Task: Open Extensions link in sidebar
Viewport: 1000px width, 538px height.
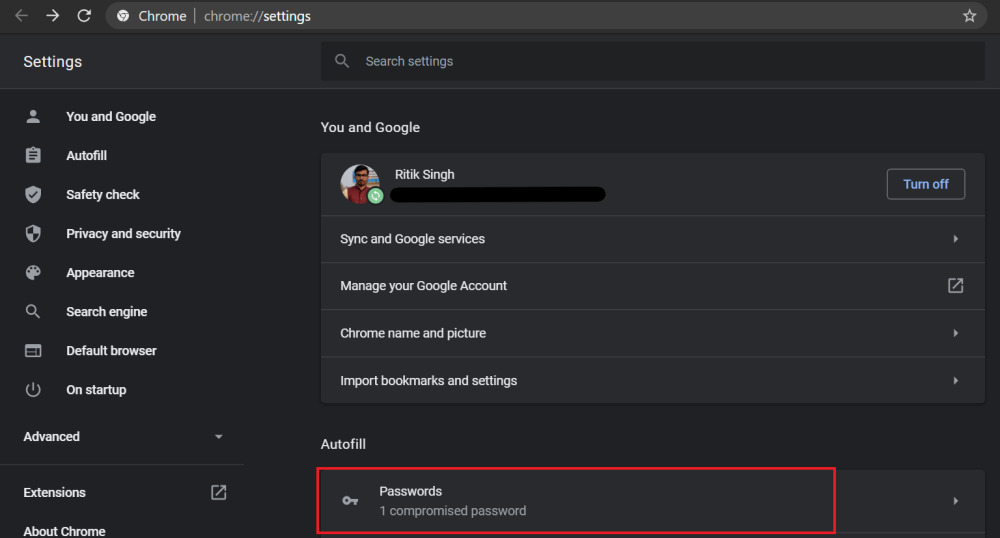Action: (54, 492)
